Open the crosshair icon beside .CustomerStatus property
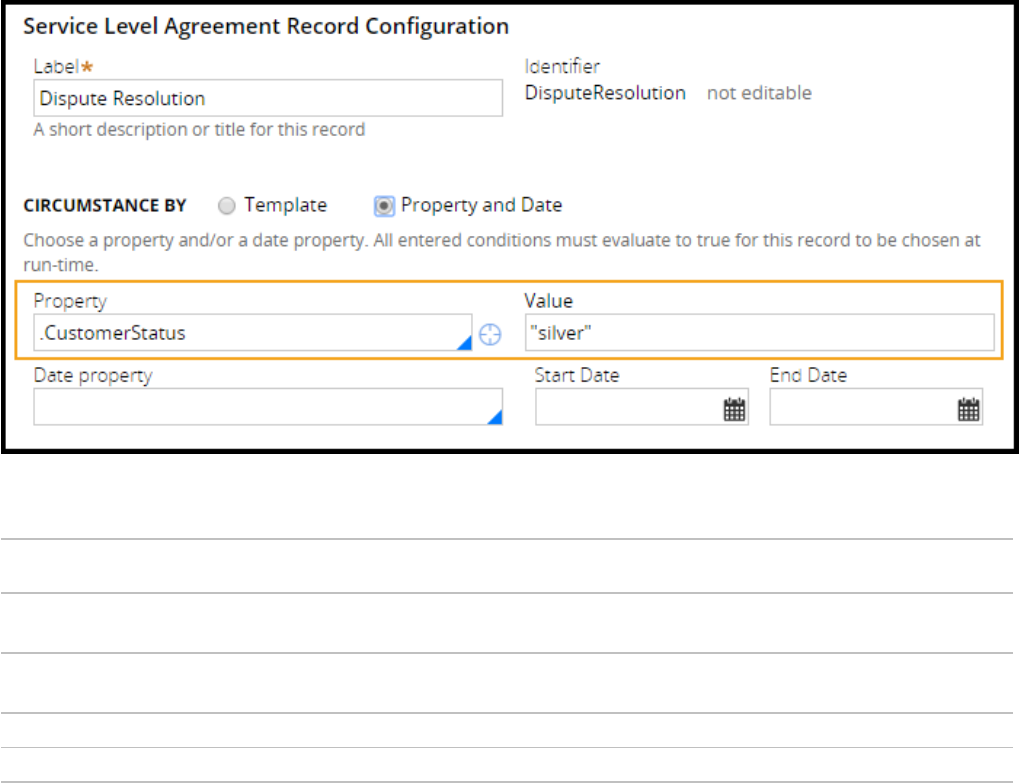 point(490,335)
